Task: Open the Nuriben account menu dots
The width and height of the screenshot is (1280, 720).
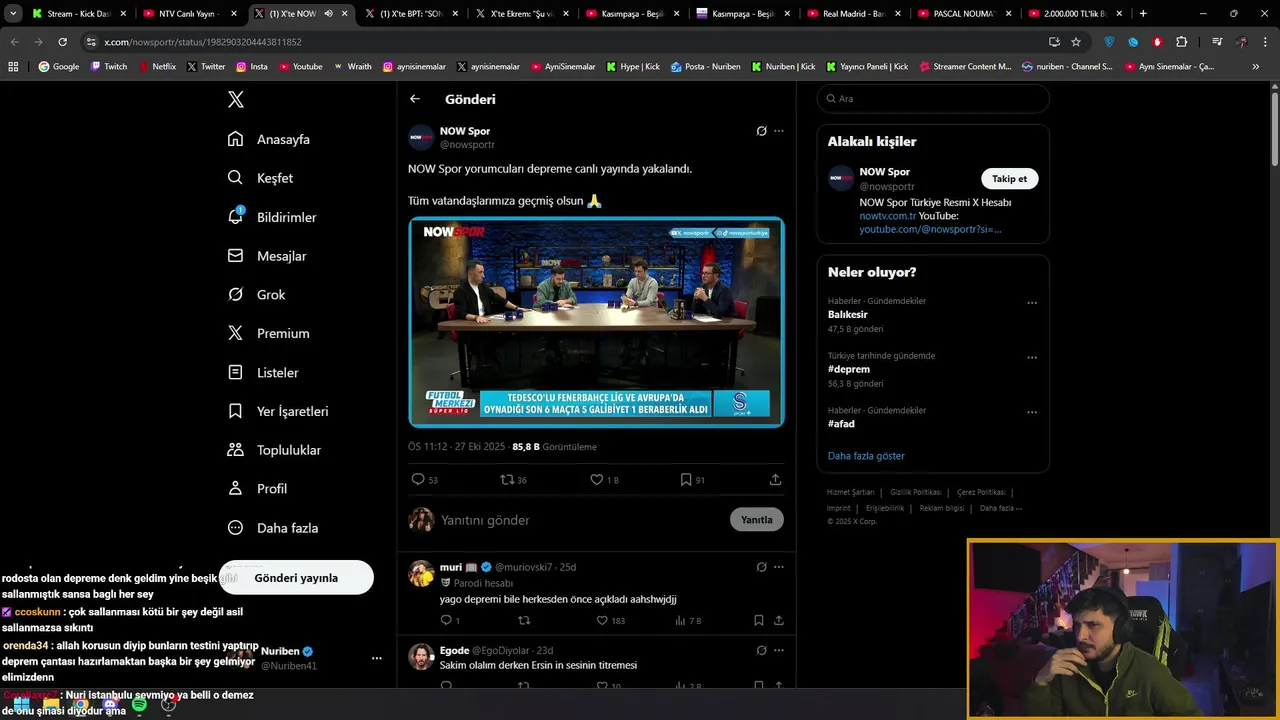Action: (377, 658)
